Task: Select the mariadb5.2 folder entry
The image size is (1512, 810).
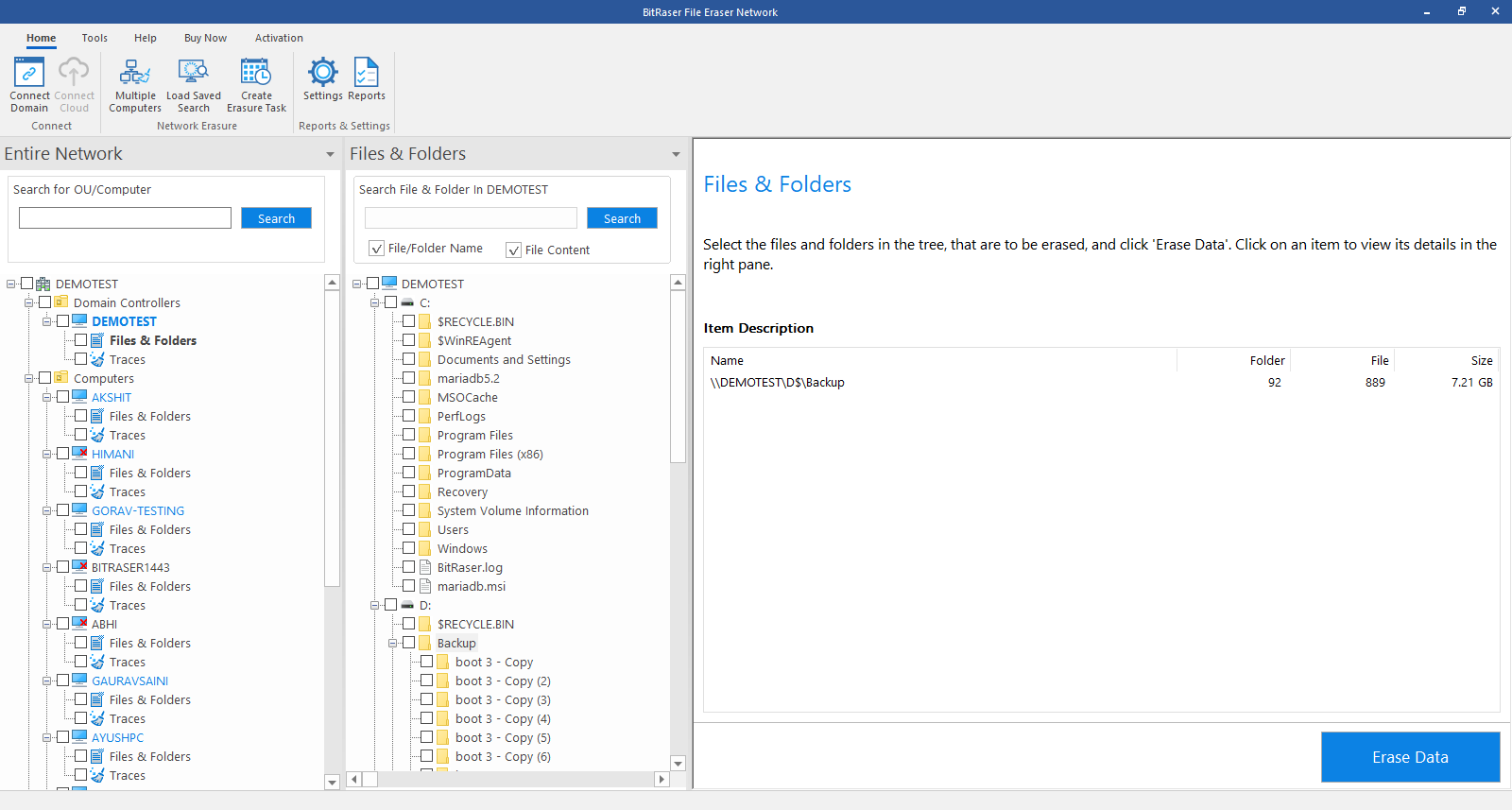Action: 469,378
